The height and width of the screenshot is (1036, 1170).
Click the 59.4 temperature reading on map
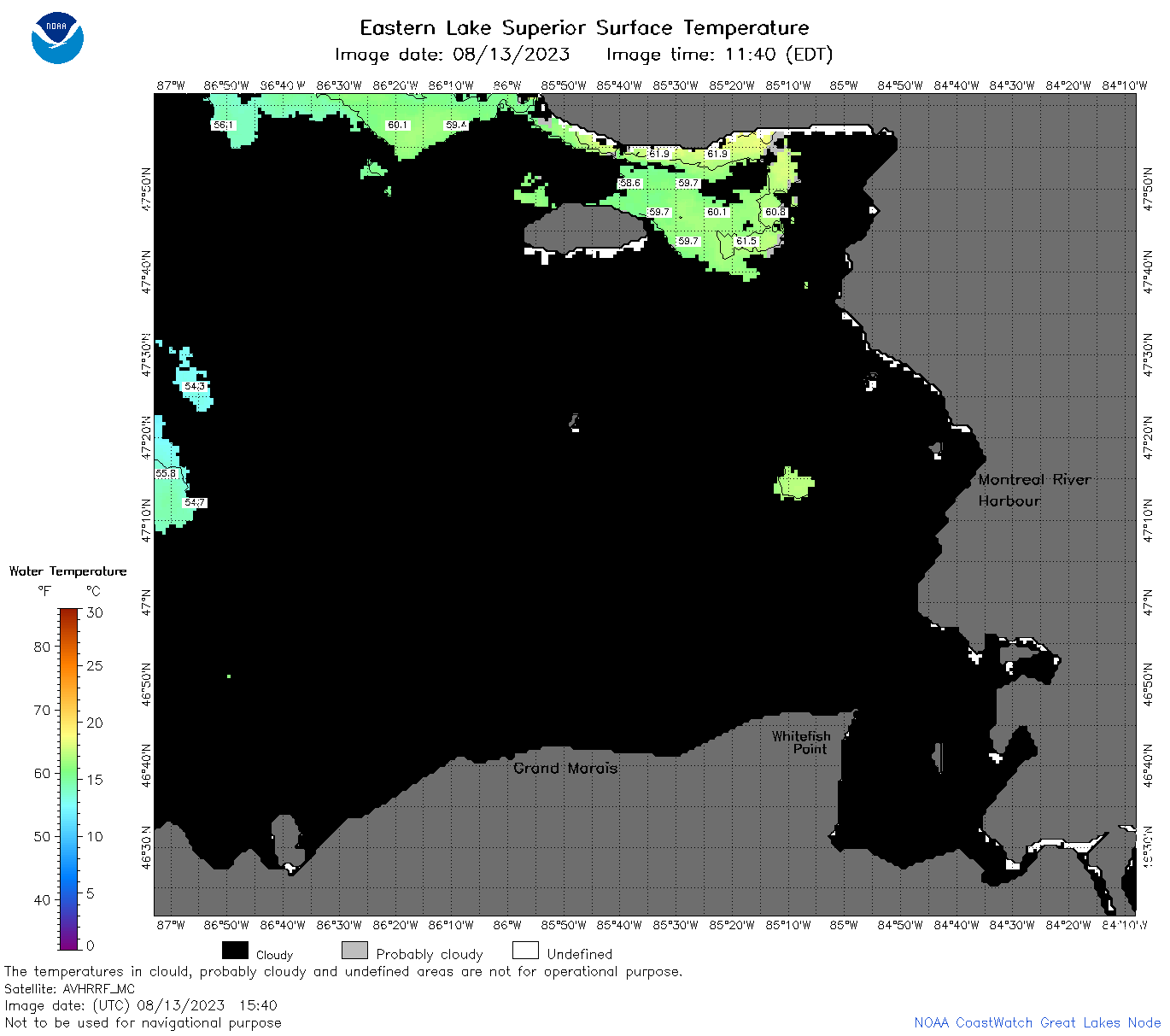456,125
